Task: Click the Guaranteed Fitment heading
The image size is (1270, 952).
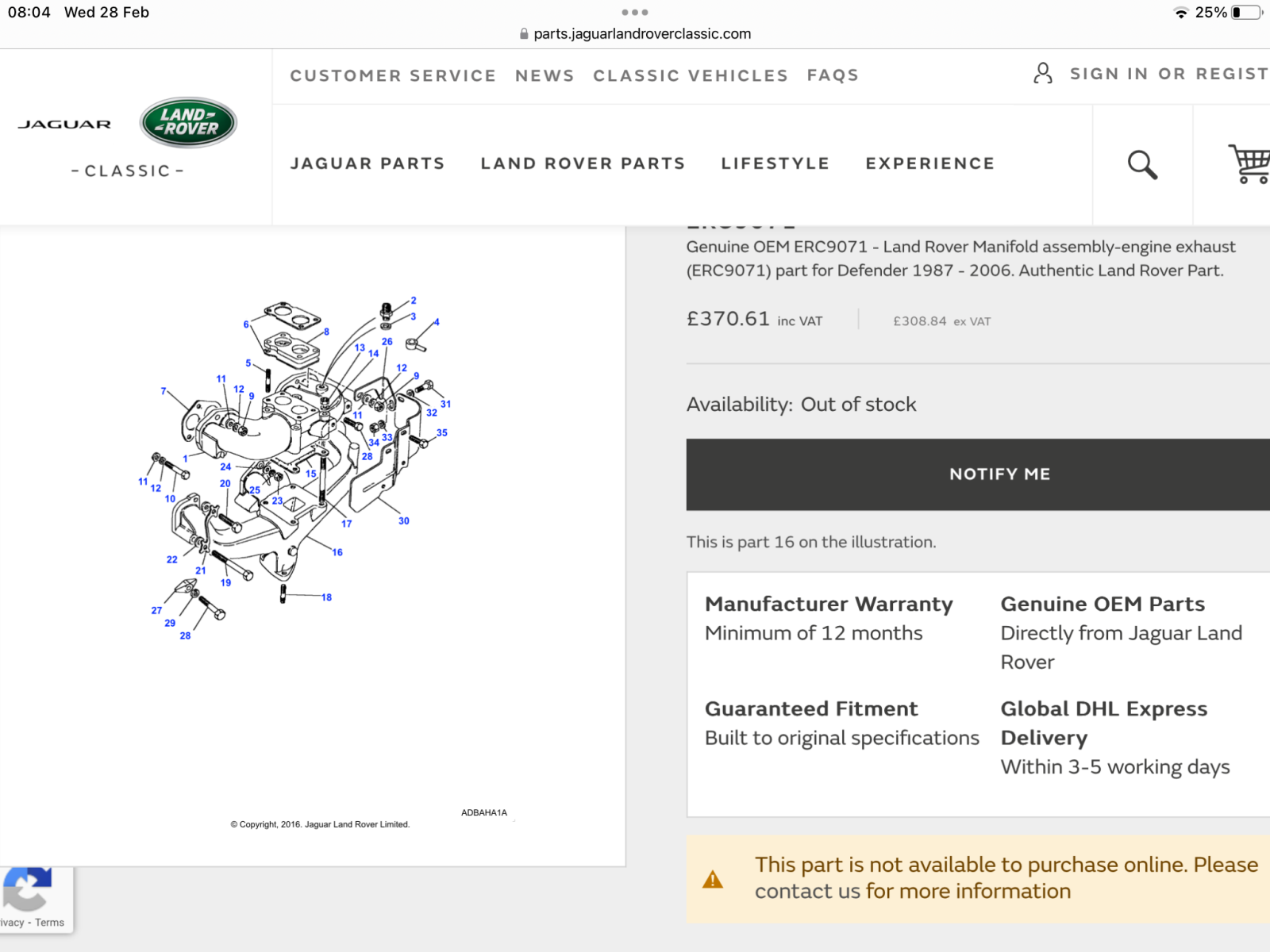Action: coord(811,709)
